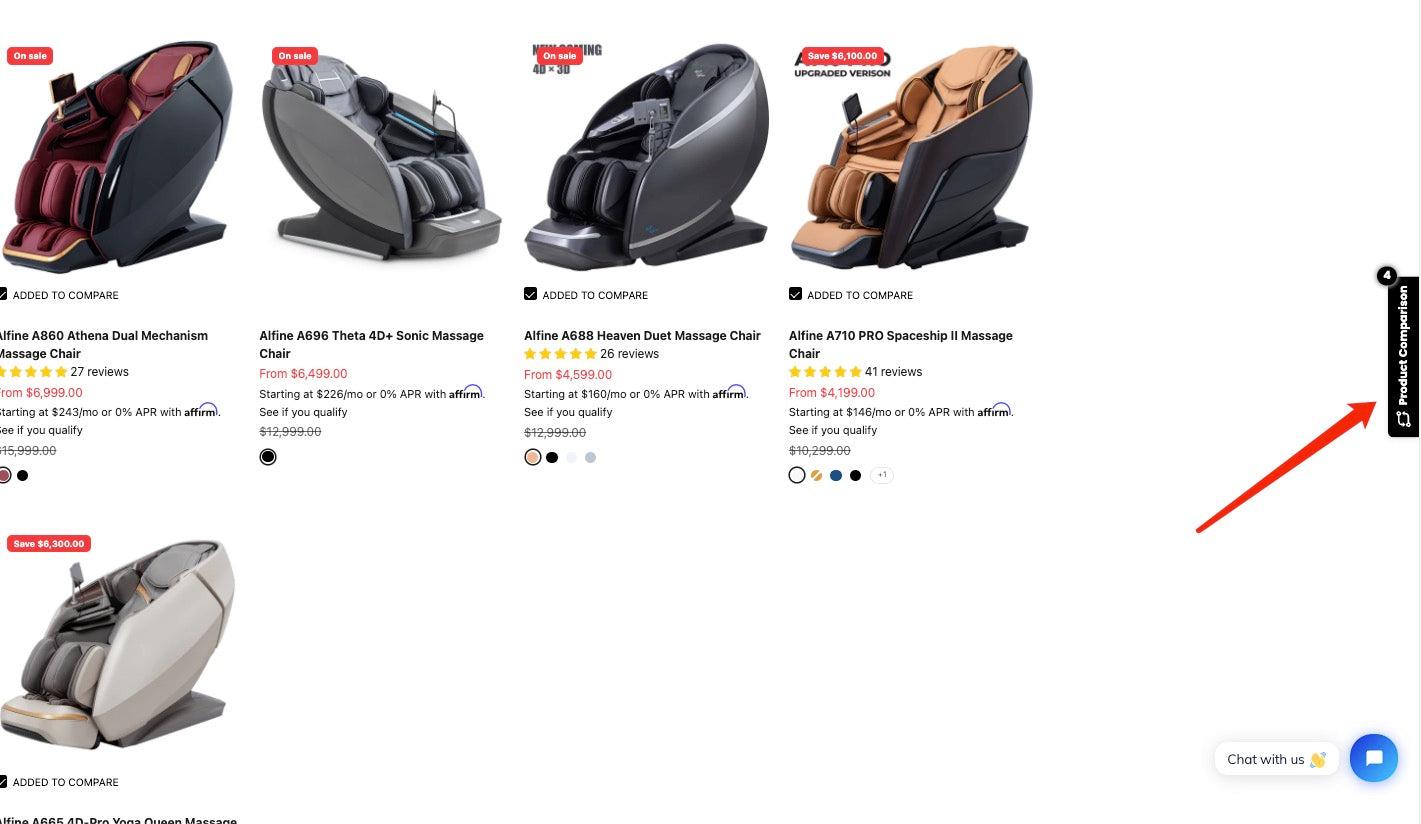This screenshot has width=1421, height=824.
Task: Open Alfine A696 Theta 4D+ Sonic product link
Action: (x=371, y=344)
